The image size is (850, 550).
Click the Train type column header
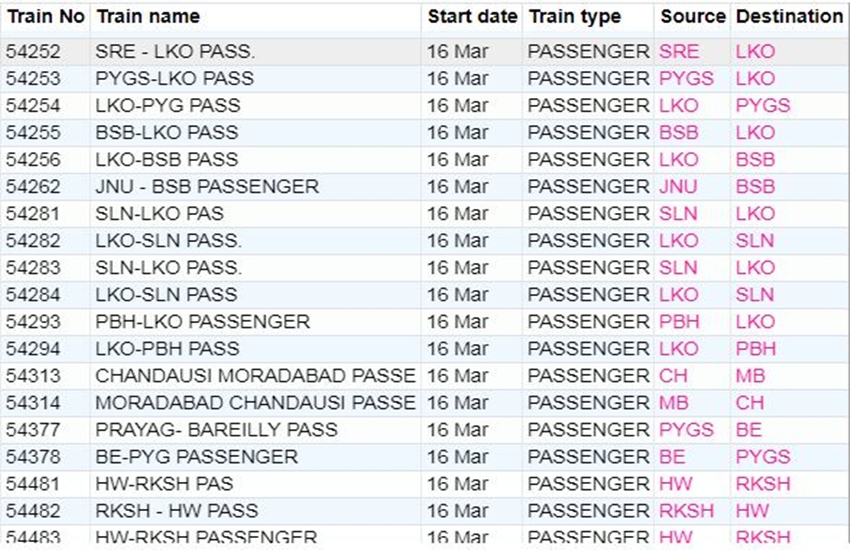click(574, 17)
